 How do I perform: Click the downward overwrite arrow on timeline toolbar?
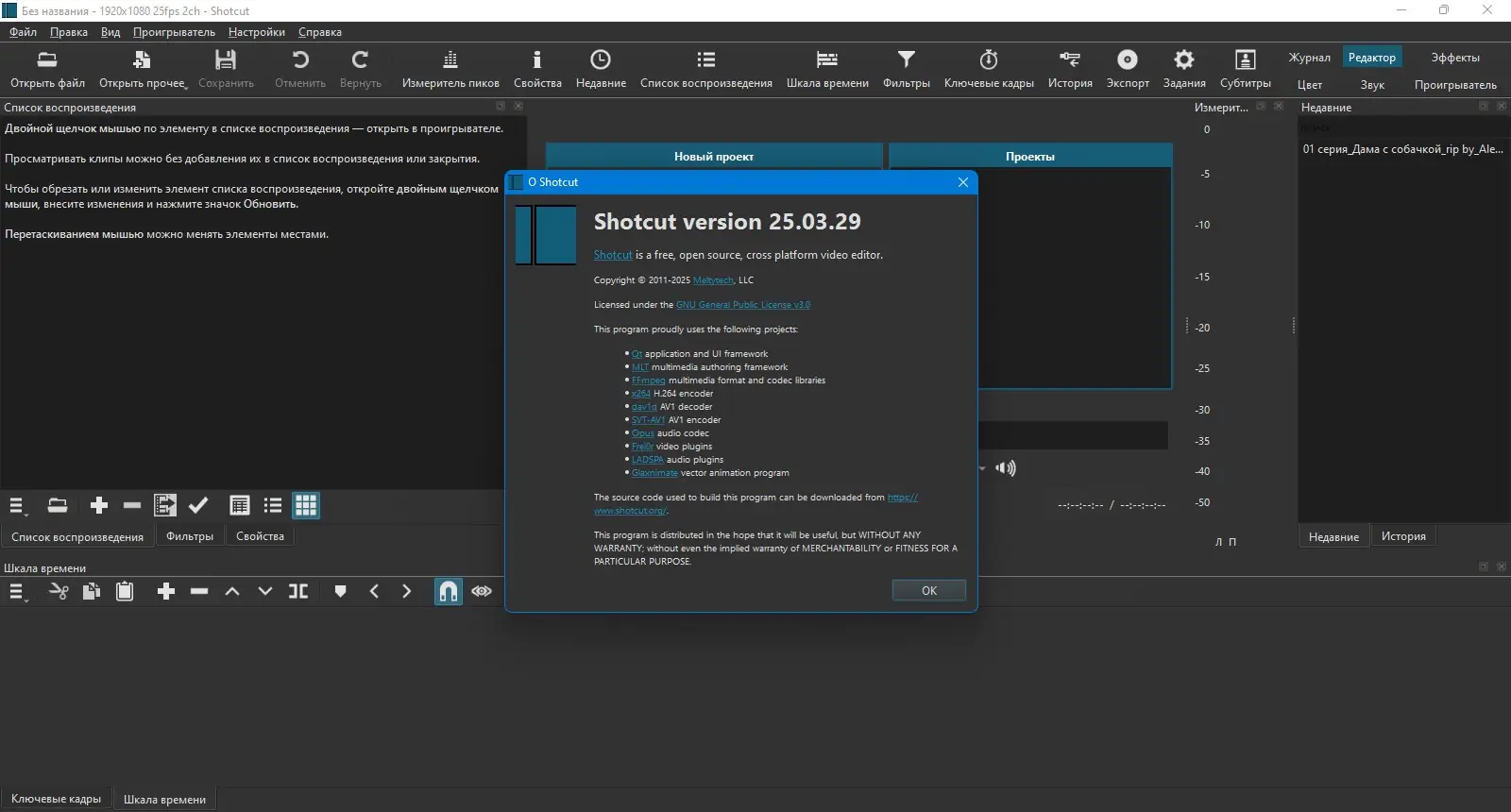click(x=265, y=591)
